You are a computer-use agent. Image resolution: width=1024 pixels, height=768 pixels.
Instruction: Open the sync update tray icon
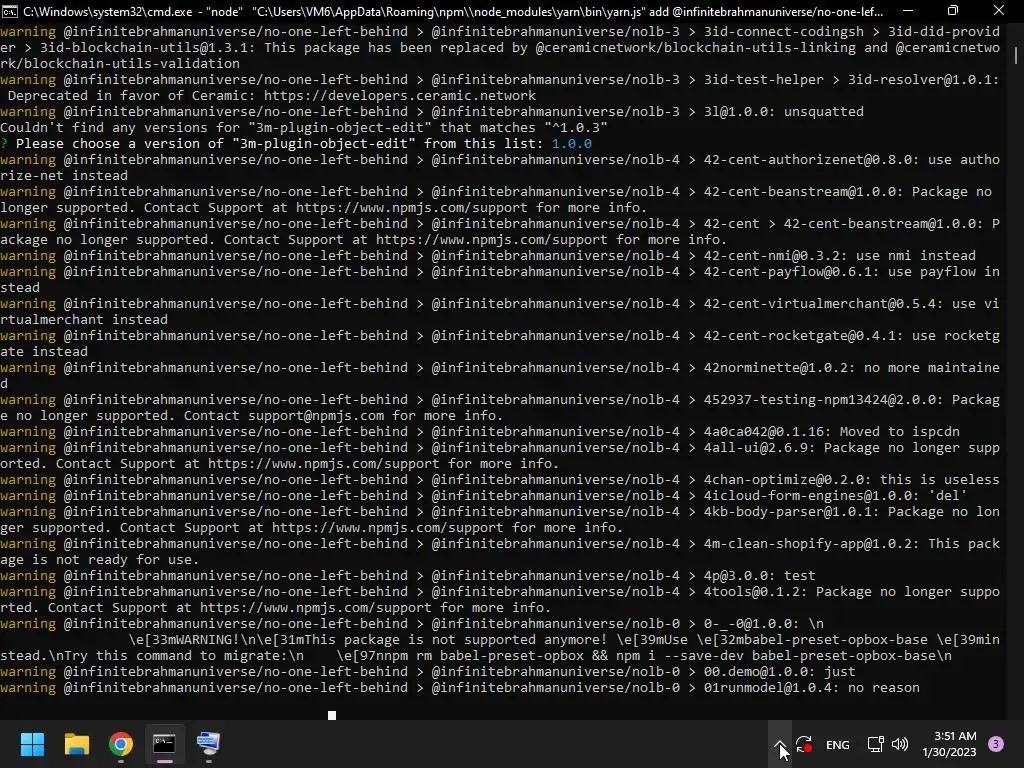tap(804, 744)
